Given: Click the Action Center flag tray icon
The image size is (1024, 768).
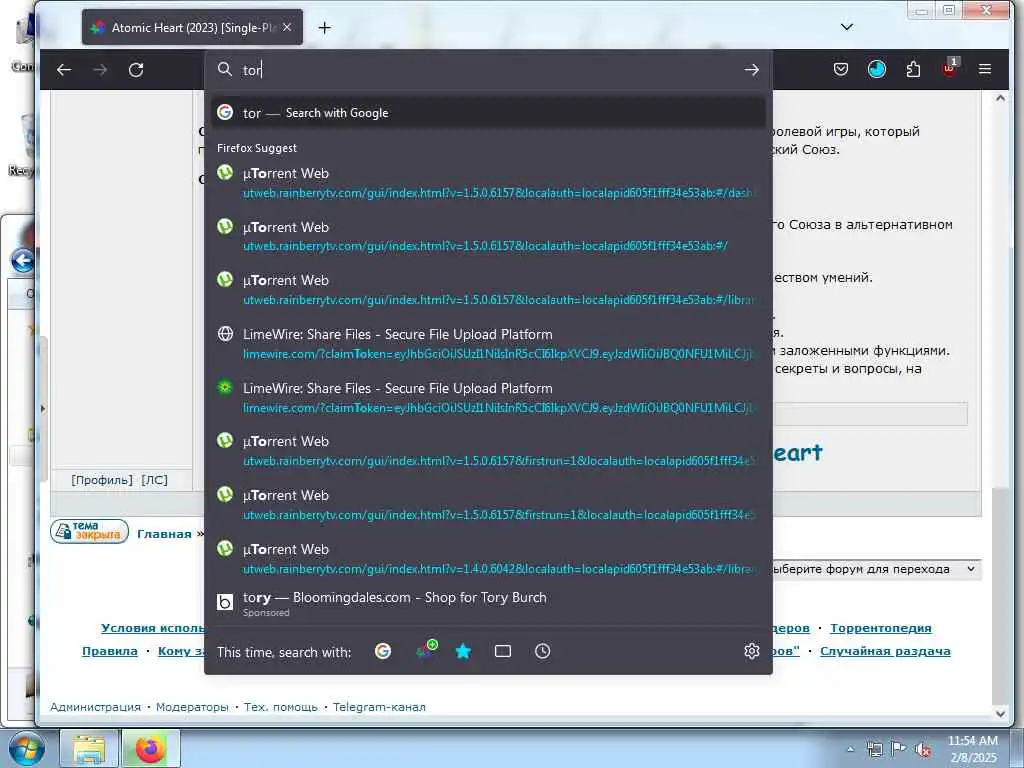Looking at the screenshot, I should [899, 749].
